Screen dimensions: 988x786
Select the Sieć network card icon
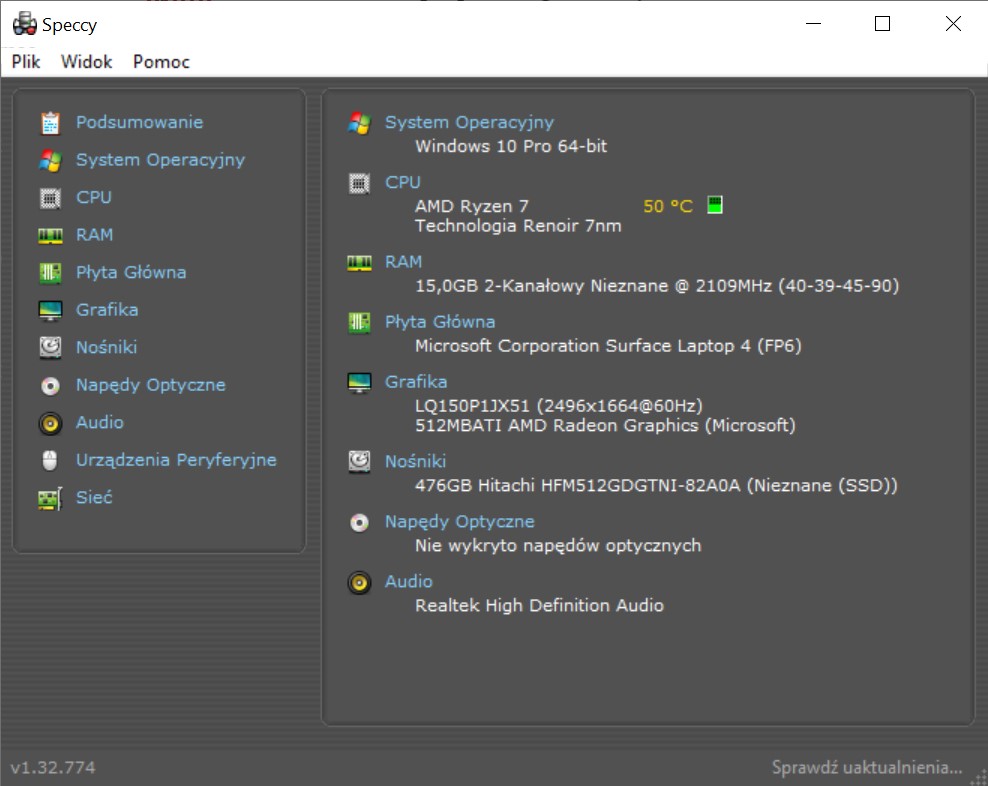pyautogui.click(x=50, y=499)
